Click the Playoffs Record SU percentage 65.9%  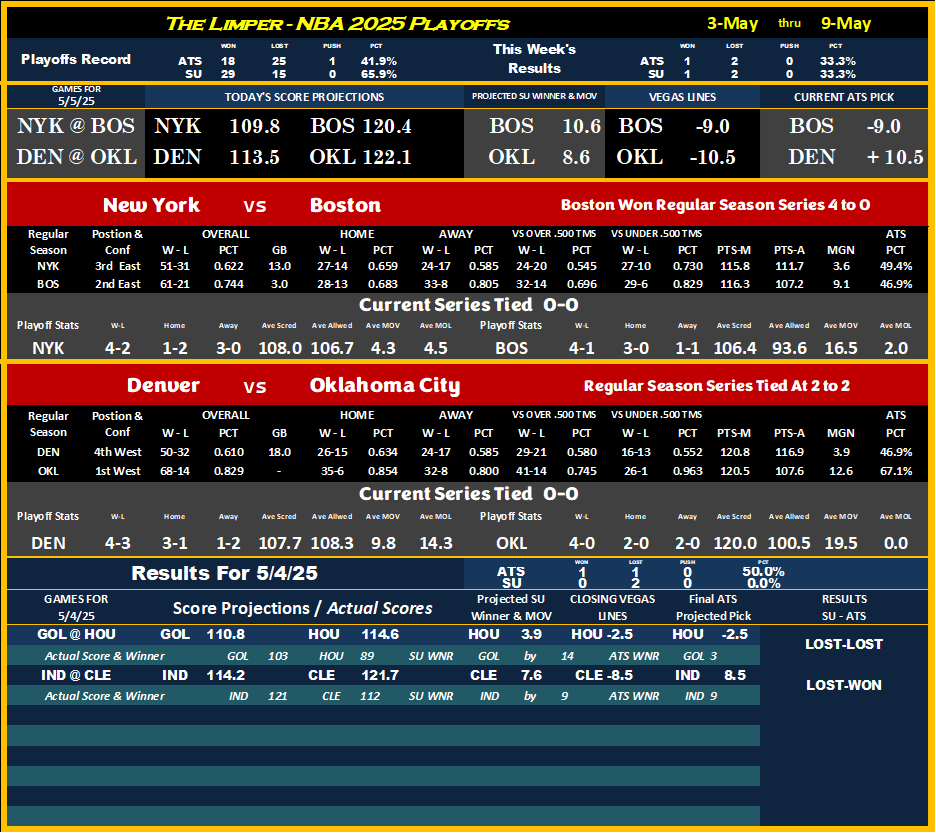tap(378, 74)
